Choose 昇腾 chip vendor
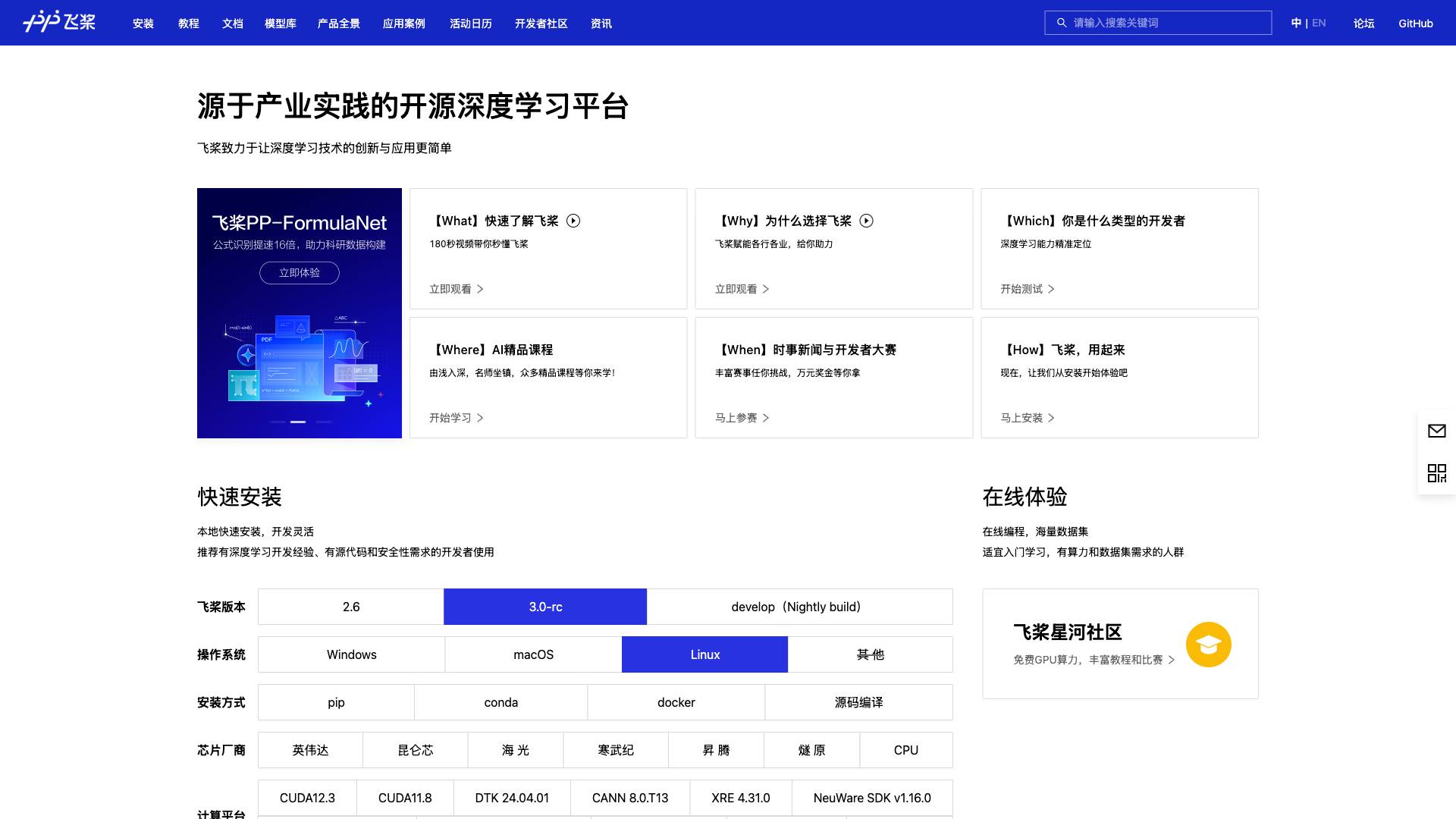Viewport: 1456px width, 819px height. point(716,750)
